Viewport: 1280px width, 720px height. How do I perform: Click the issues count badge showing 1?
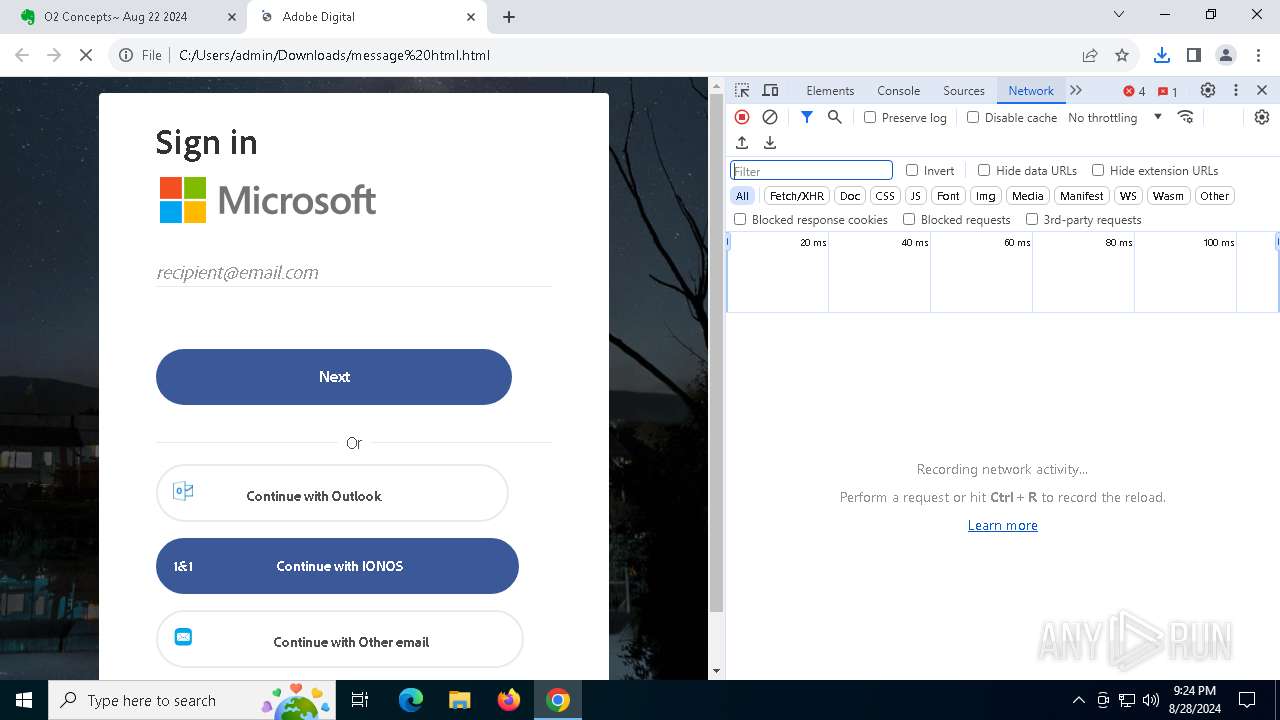click(x=1168, y=91)
